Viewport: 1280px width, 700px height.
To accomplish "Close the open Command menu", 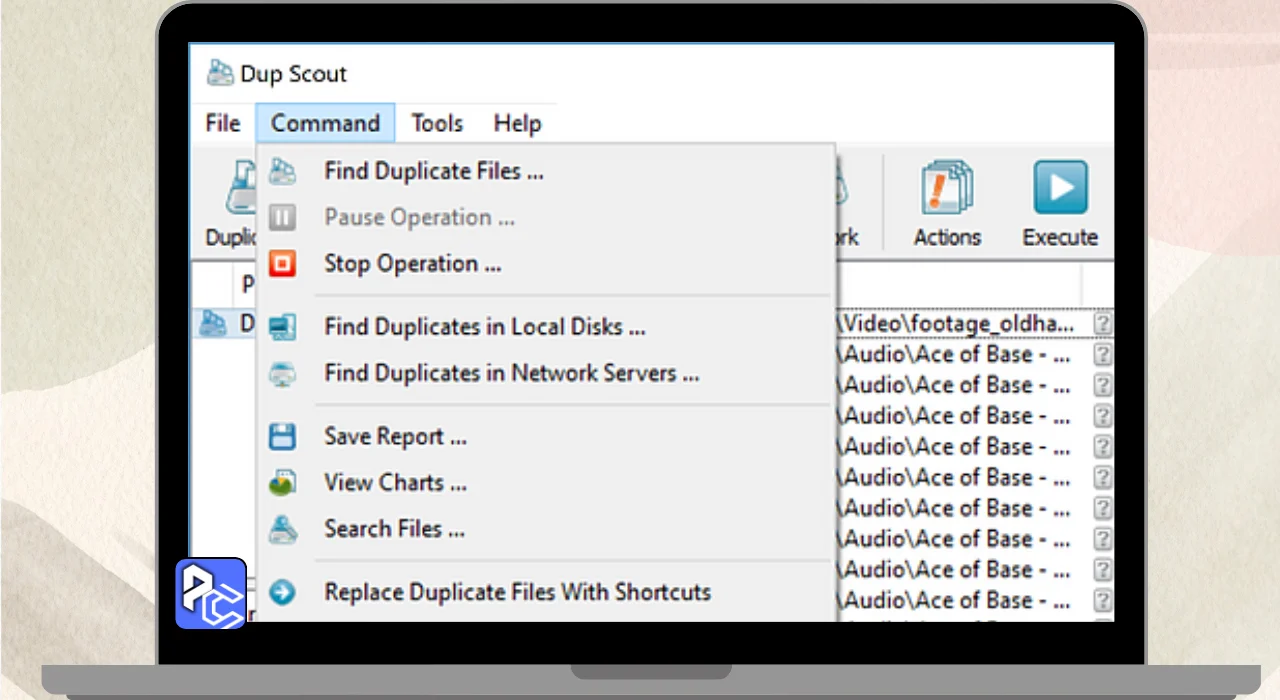I will click(325, 124).
